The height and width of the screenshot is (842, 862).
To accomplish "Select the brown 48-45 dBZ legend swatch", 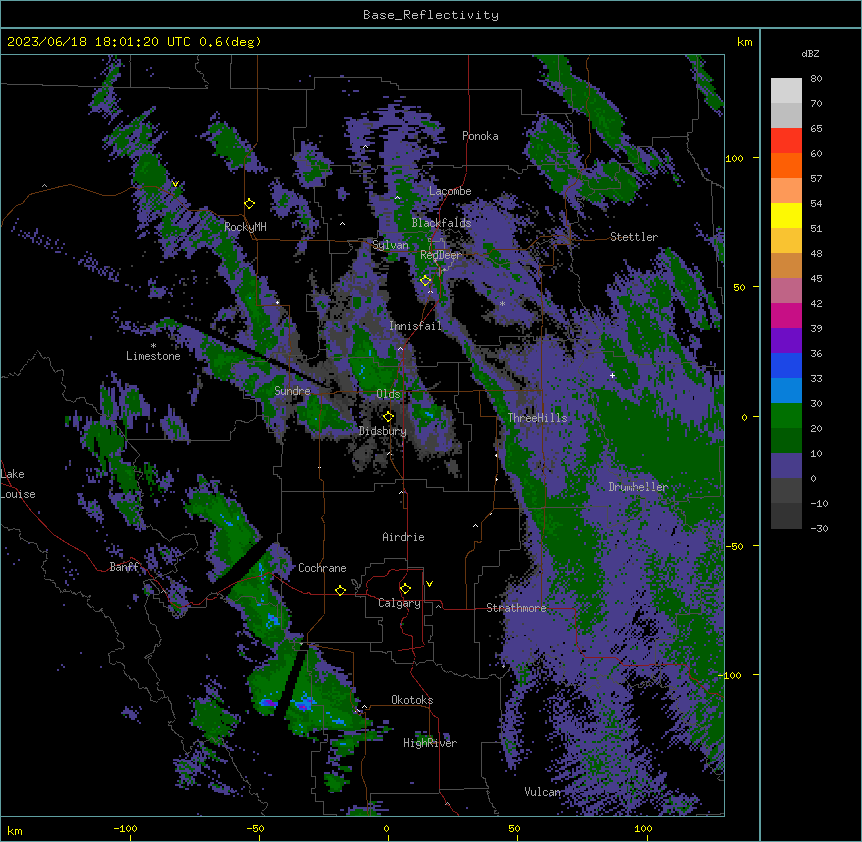I will [786, 265].
